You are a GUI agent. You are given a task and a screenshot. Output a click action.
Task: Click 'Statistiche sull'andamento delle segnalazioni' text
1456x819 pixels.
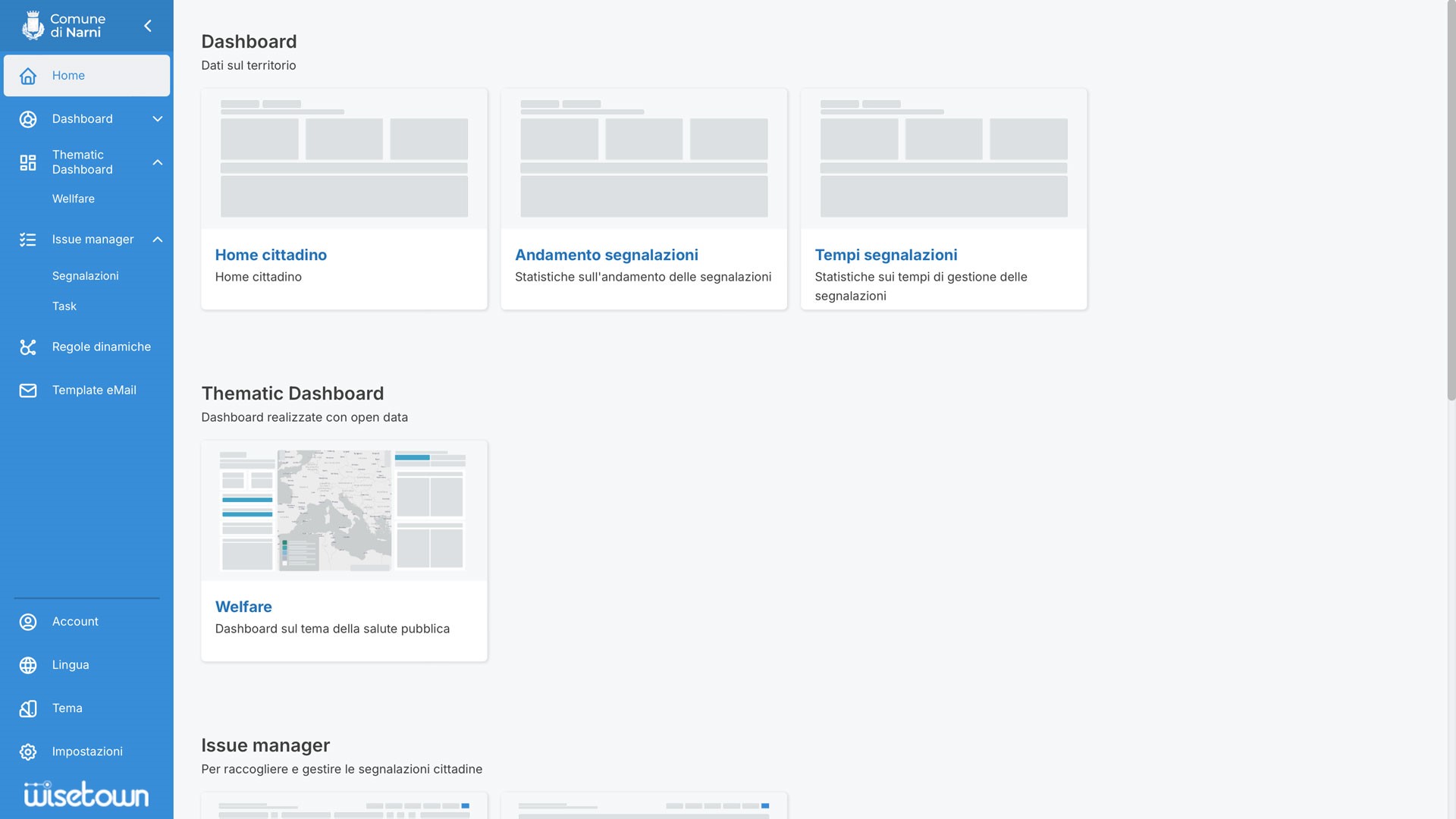pos(643,277)
